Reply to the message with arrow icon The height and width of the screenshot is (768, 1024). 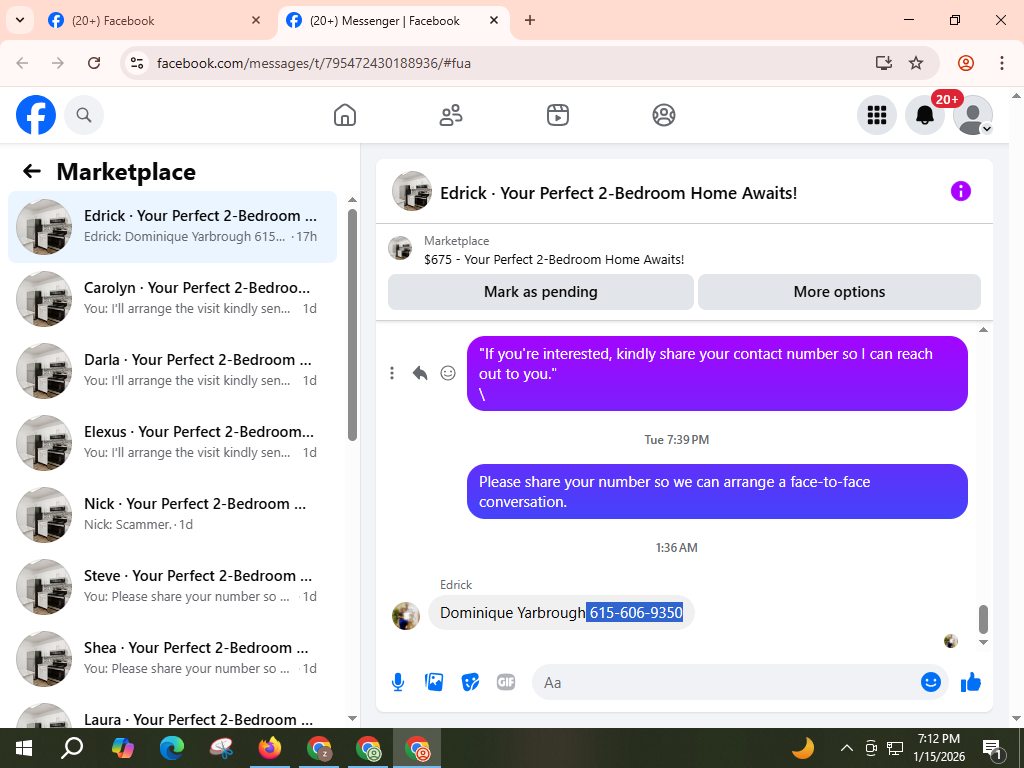[x=420, y=373]
